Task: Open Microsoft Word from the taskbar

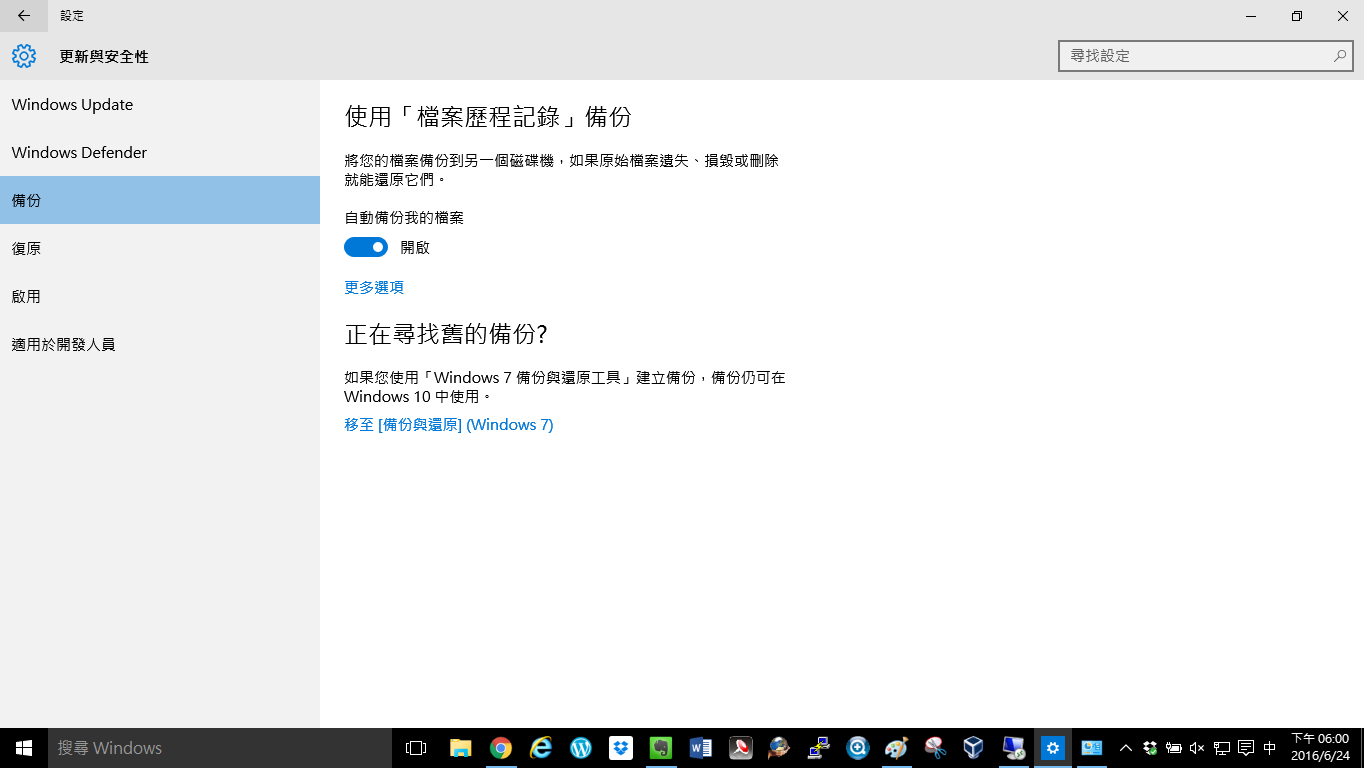Action: point(701,748)
